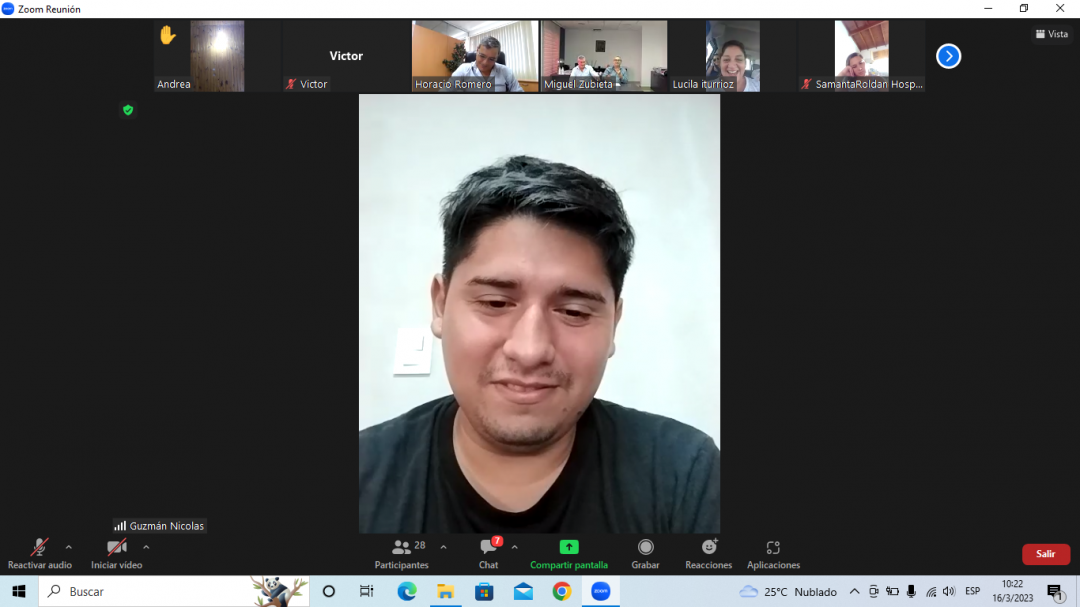This screenshot has height=607, width=1080.
Task: Show hidden system tray icons
Action: click(x=854, y=591)
